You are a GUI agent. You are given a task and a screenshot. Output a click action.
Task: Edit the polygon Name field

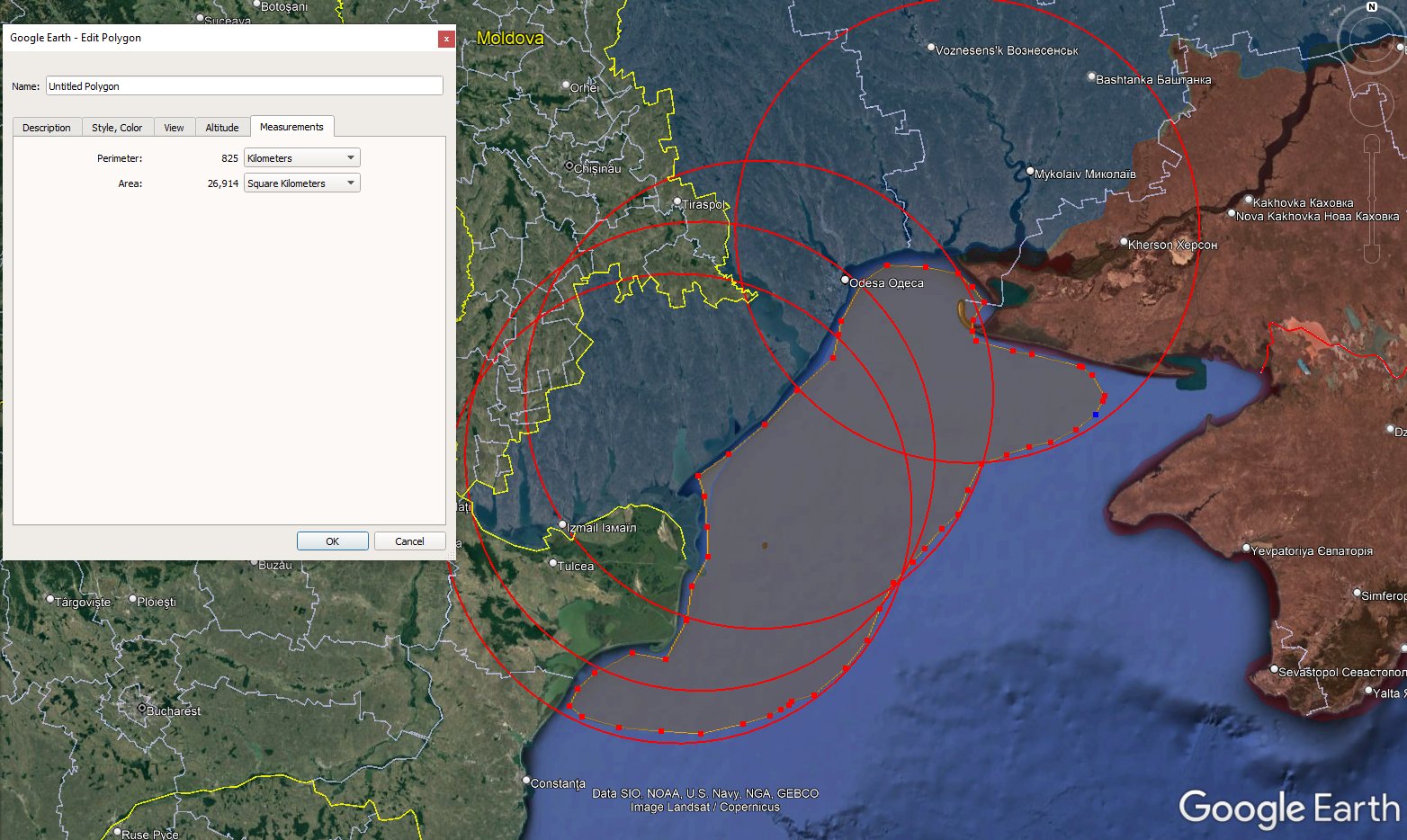[245, 86]
